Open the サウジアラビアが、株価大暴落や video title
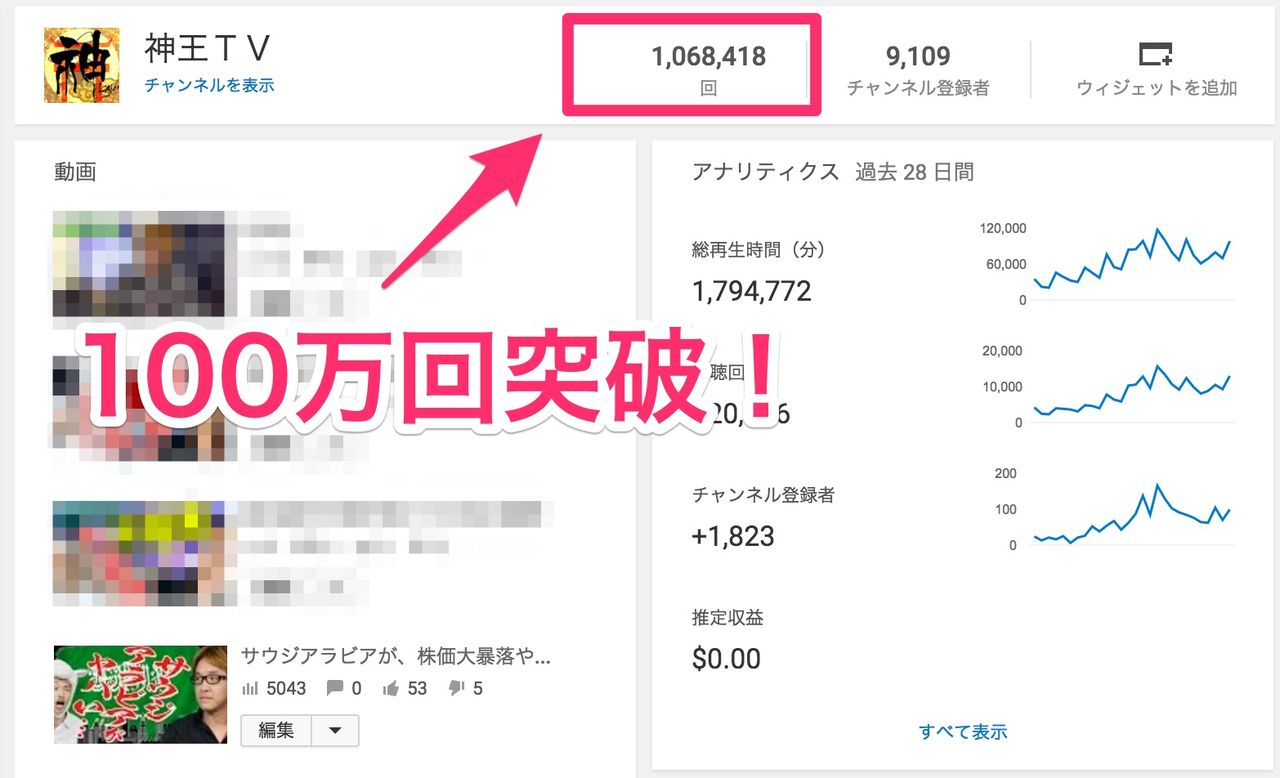 point(397,657)
